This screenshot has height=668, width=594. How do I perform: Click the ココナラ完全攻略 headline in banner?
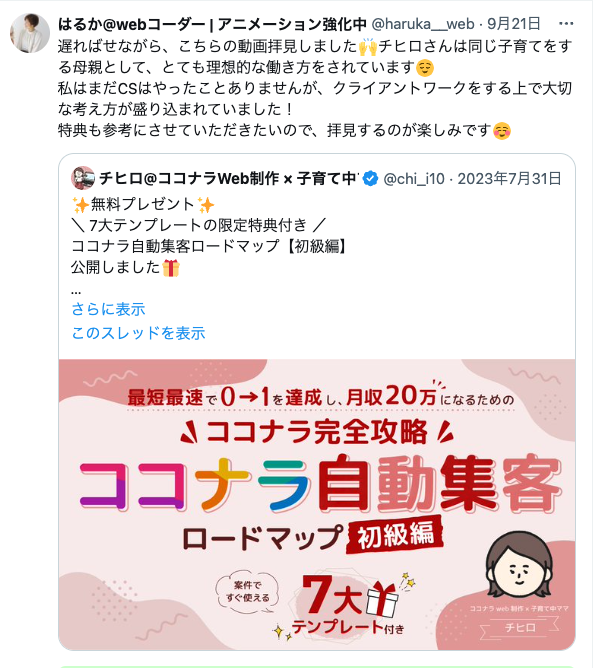(317, 432)
